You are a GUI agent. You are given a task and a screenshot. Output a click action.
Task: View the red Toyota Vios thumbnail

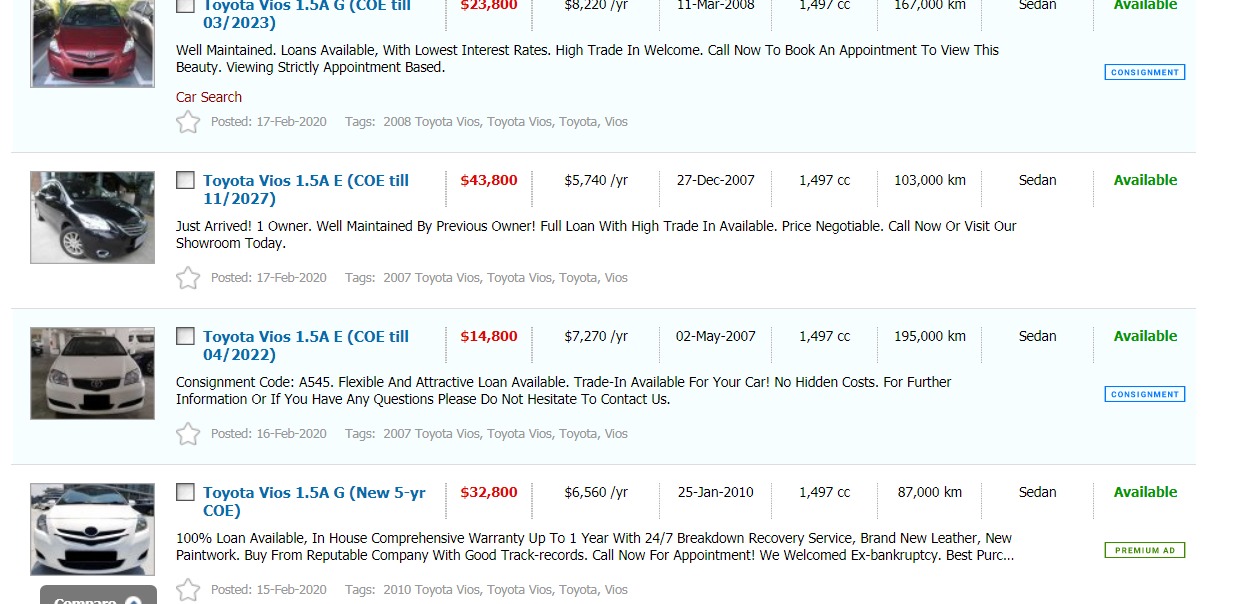[x=92, y=42]
